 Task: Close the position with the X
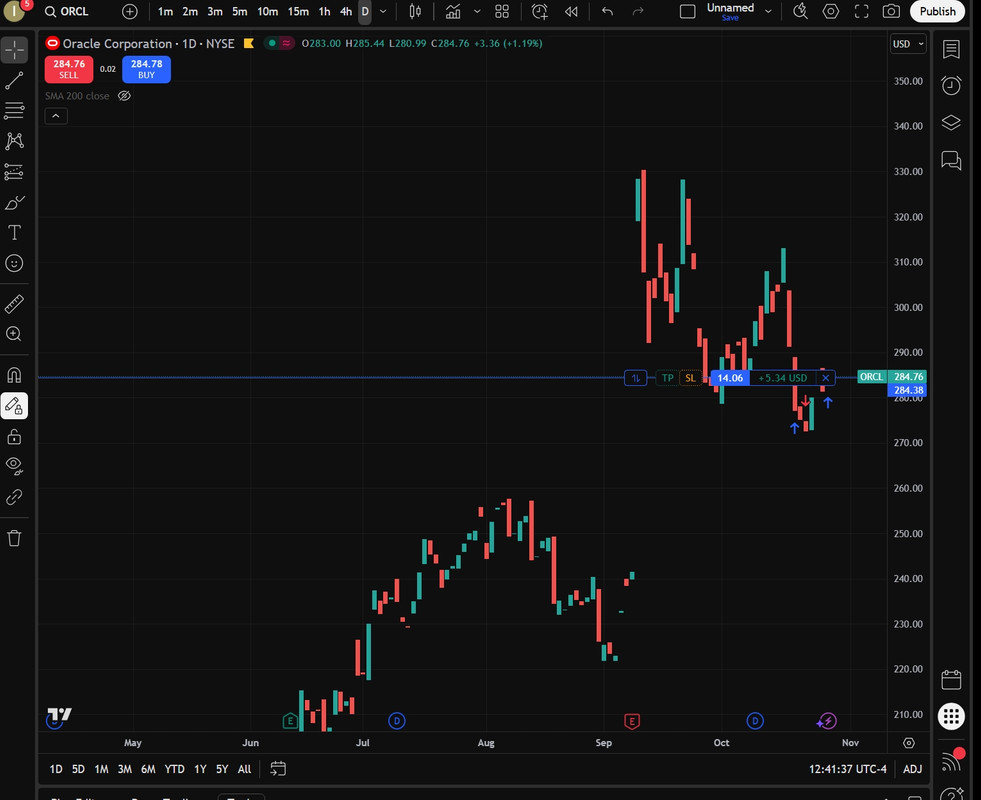826,378
